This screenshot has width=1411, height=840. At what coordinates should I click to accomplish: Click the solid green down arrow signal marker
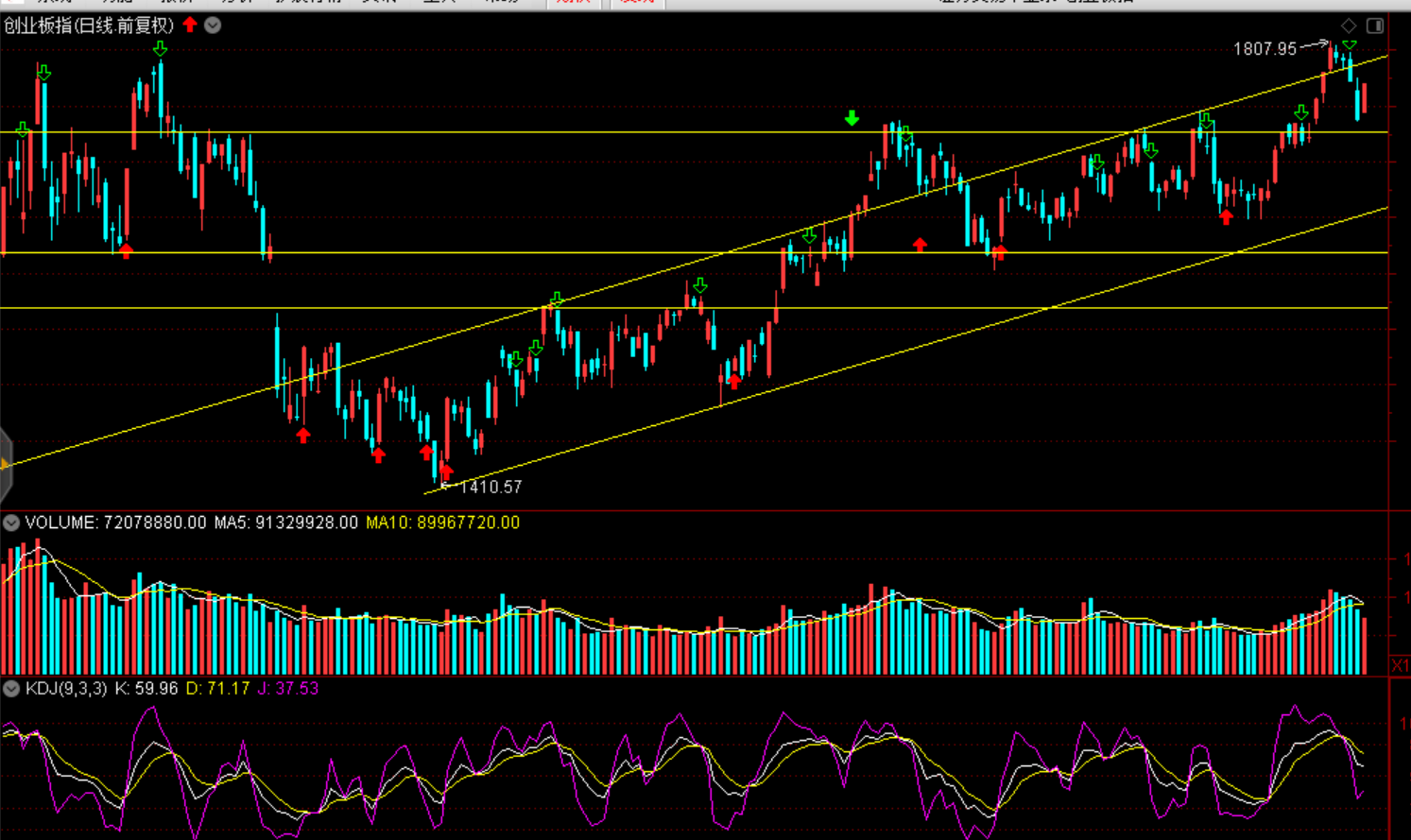(852, 118)
